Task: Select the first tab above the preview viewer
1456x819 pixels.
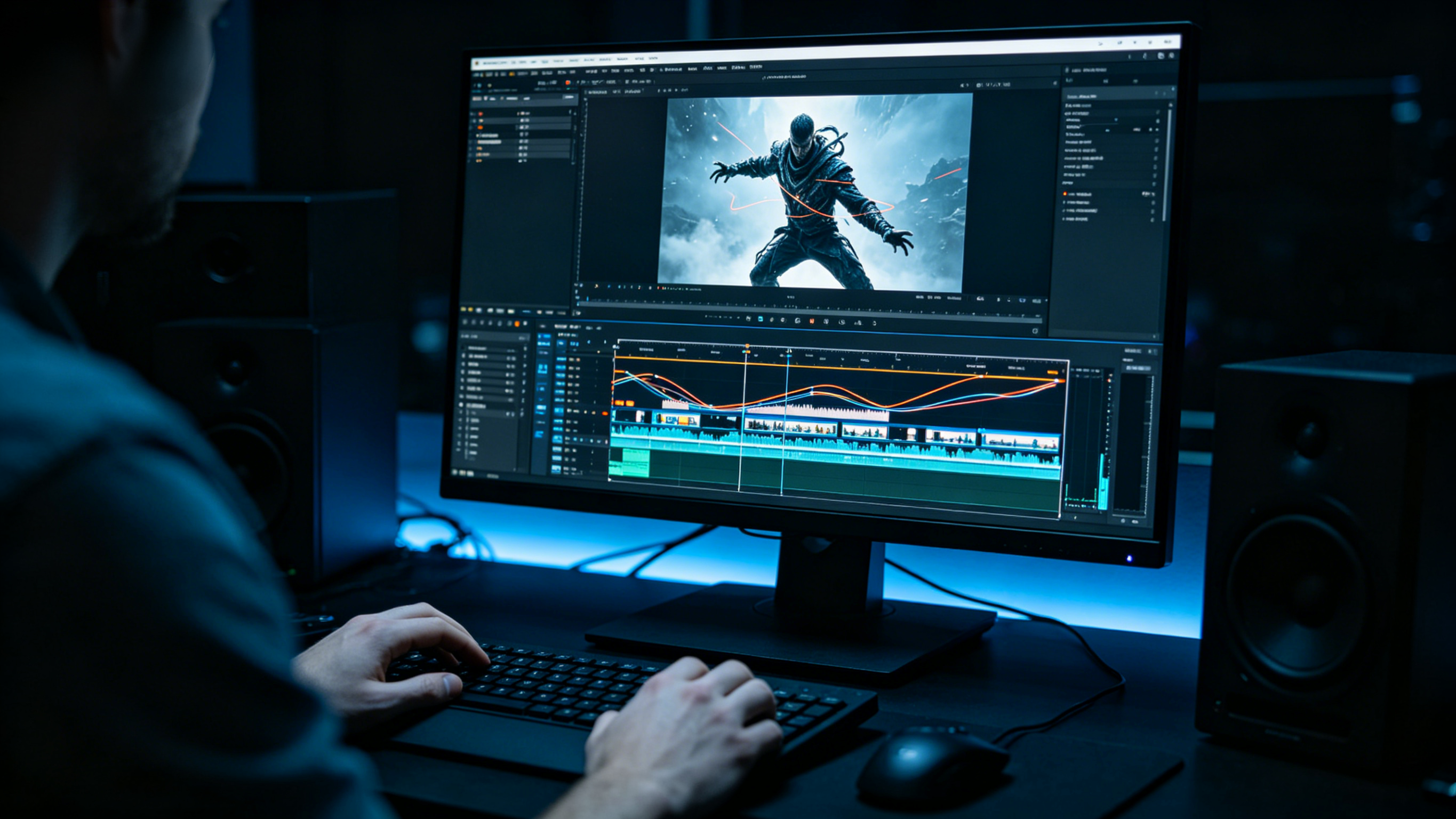Action: click(597, 91)
